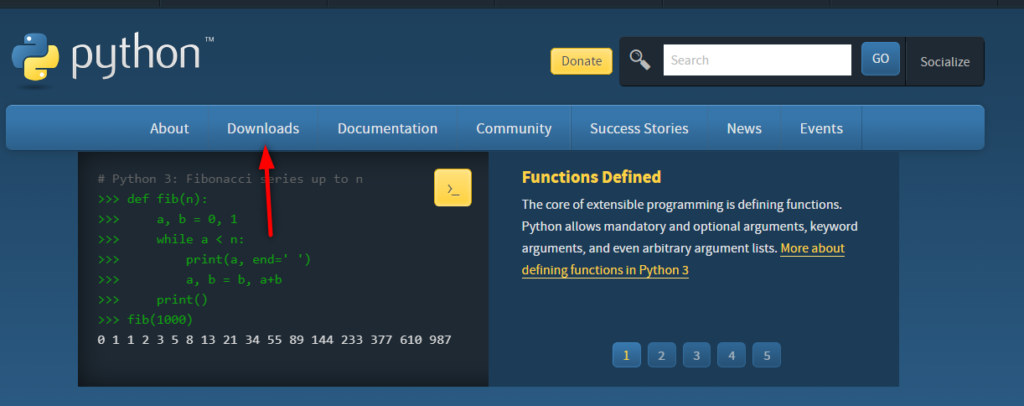Click the print(a, end=' ') code line
Image resolution: width=1024 pixels, height=406 pixels.
[x=204, y=260]
